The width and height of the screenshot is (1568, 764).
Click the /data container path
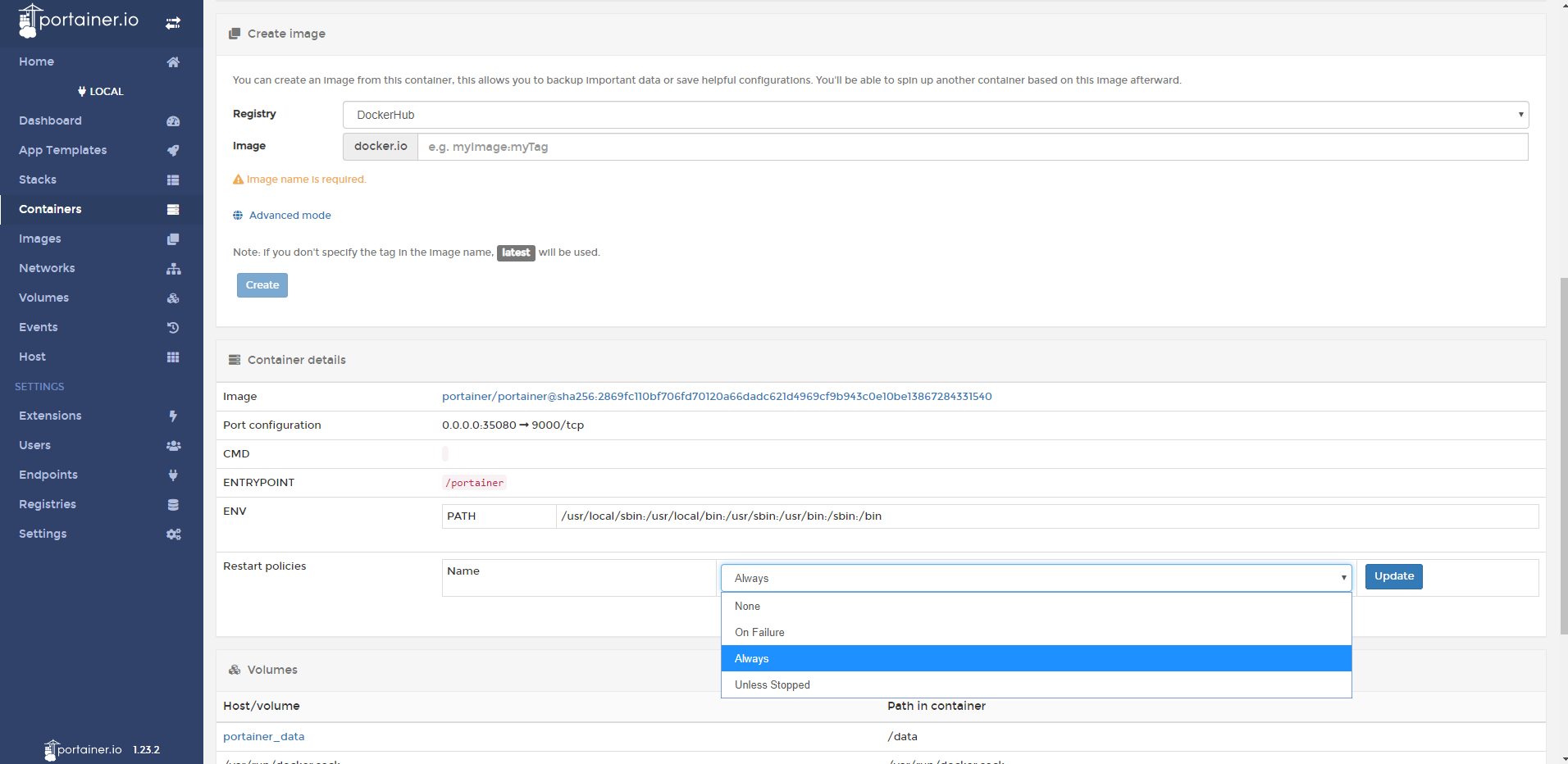tap(902, 737)
